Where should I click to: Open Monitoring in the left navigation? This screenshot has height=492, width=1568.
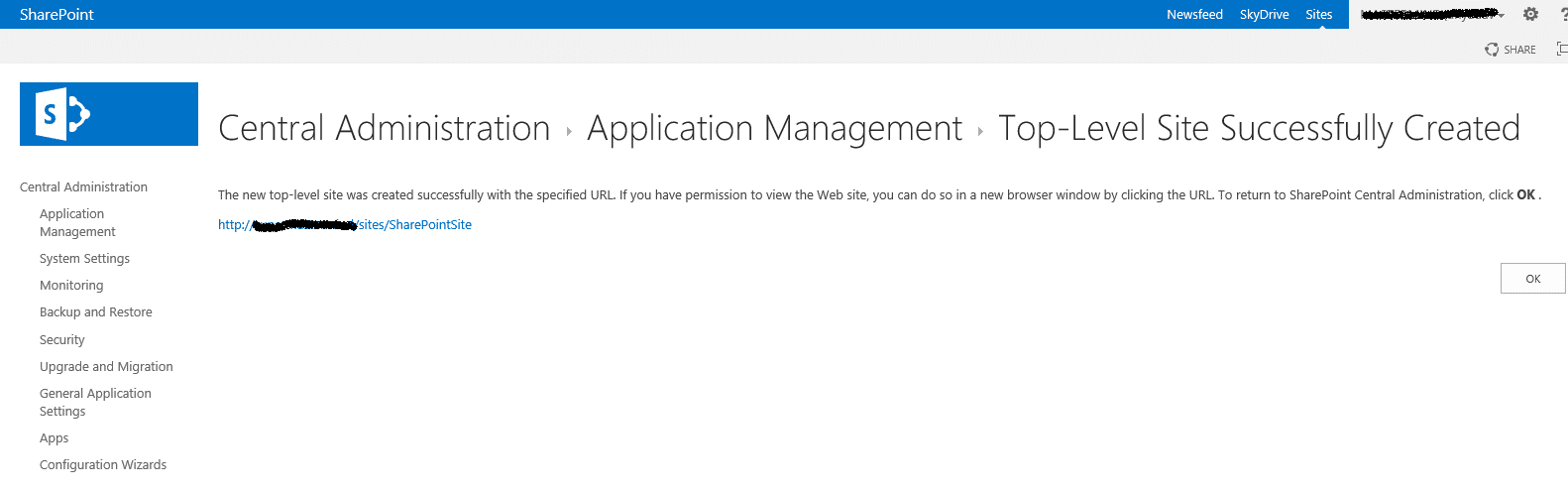71,285
